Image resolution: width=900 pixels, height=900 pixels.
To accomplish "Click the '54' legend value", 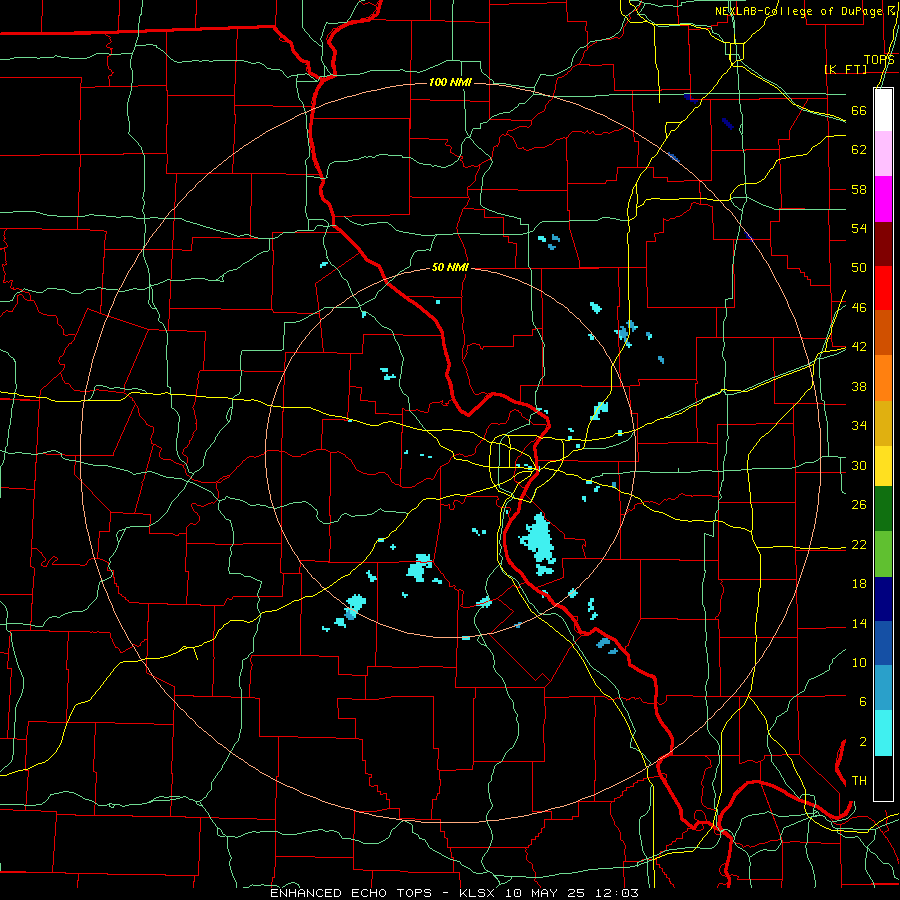I will (x=859, y=228).
